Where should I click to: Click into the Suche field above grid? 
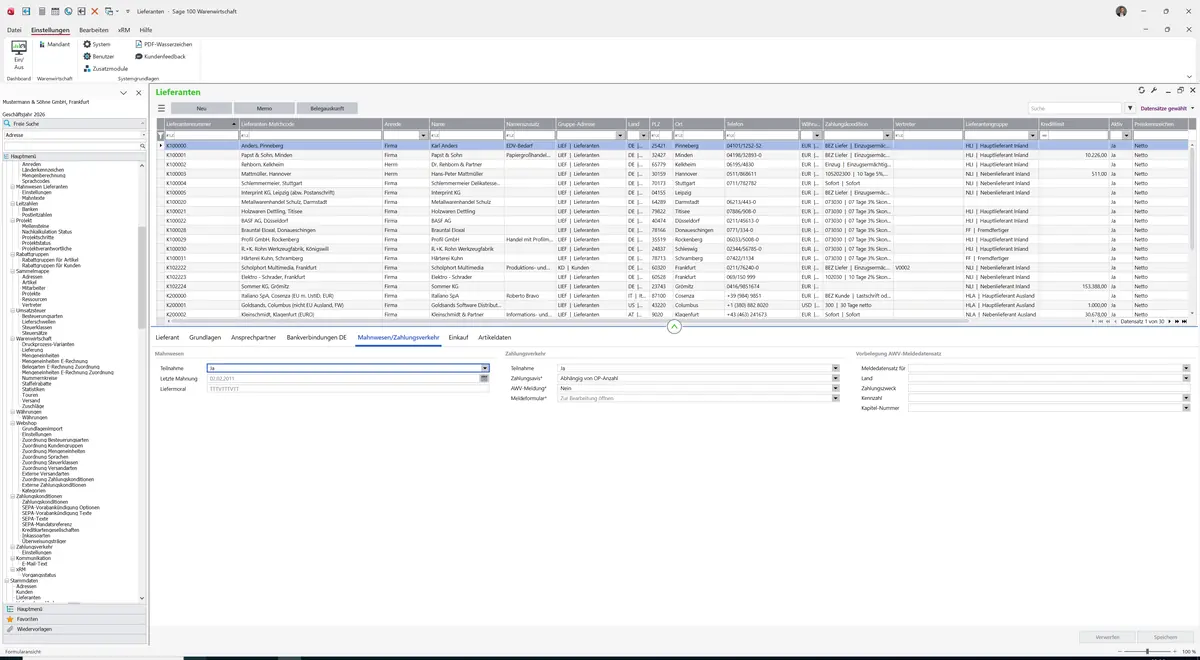(1075, 108)
